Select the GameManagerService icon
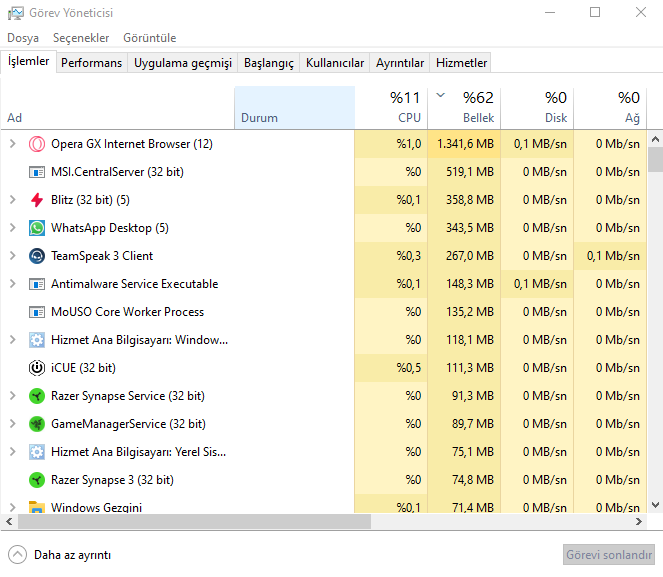The width and height of the screenshot is (663, 577). 37,424
